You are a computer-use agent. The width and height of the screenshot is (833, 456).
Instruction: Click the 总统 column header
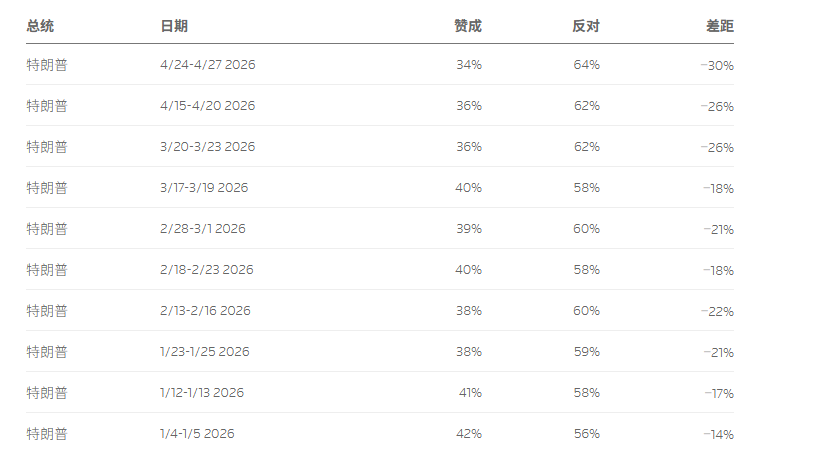[x=40, y=26]
